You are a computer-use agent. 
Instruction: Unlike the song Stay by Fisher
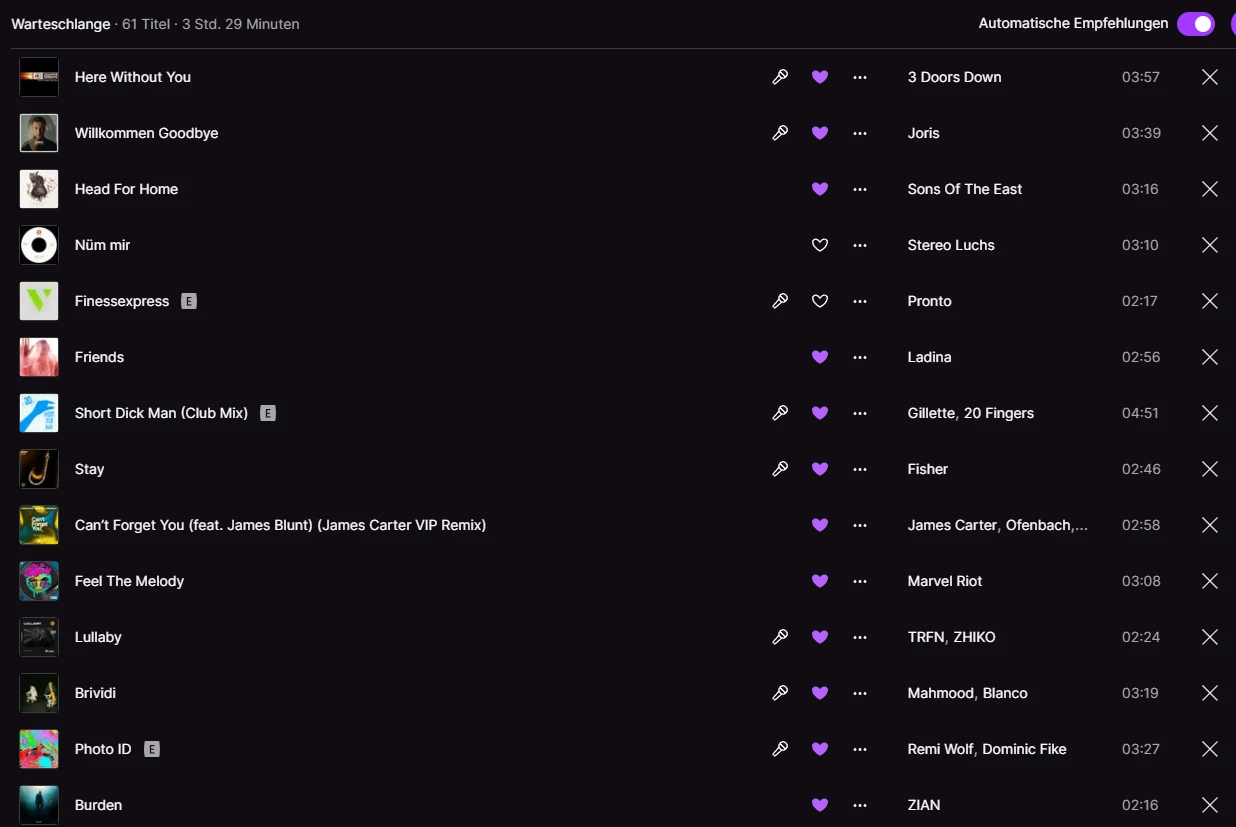(820, 469)
